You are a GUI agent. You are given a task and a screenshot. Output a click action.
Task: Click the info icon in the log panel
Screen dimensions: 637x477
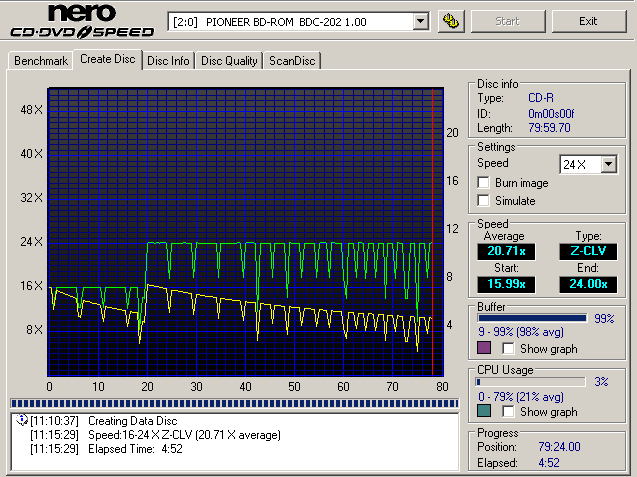[22, 421]
